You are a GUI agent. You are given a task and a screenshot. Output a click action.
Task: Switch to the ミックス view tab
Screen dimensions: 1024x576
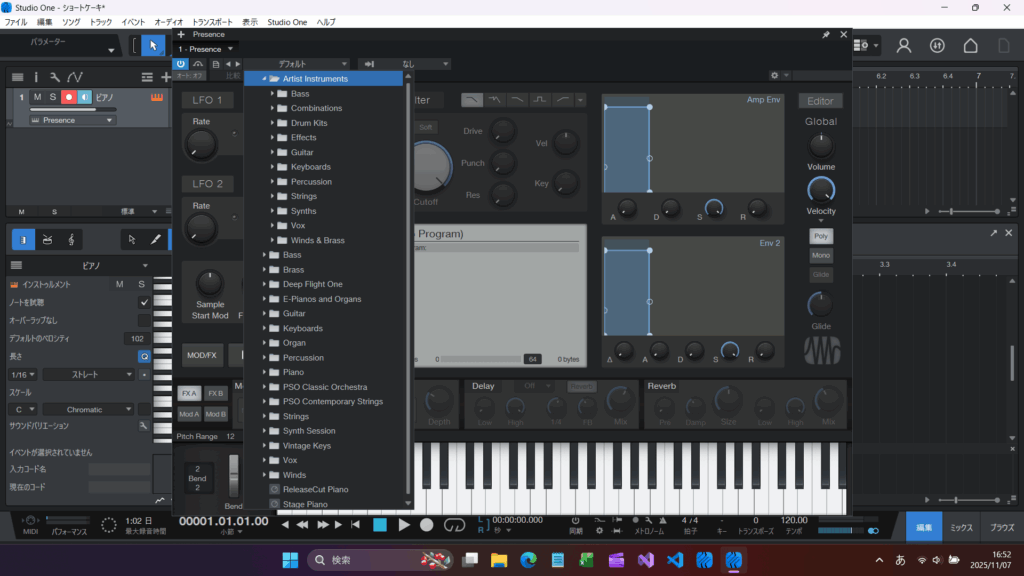pyautogui.click(x=960, y=526)
